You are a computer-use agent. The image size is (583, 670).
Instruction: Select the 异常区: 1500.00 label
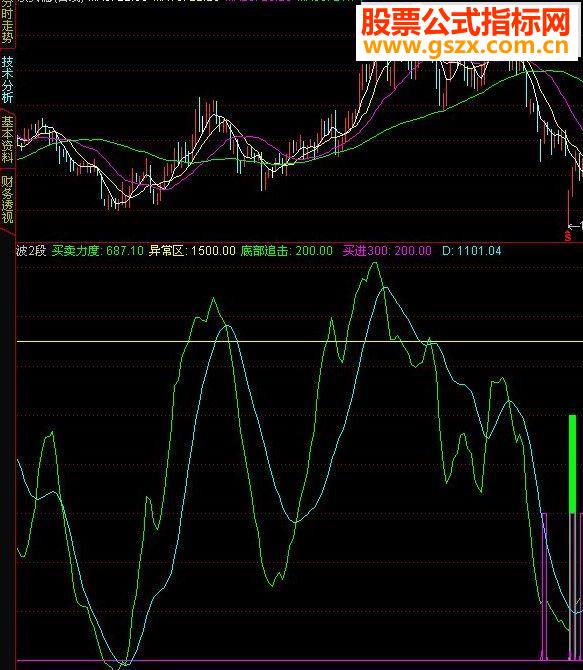[x=192, y=250]
